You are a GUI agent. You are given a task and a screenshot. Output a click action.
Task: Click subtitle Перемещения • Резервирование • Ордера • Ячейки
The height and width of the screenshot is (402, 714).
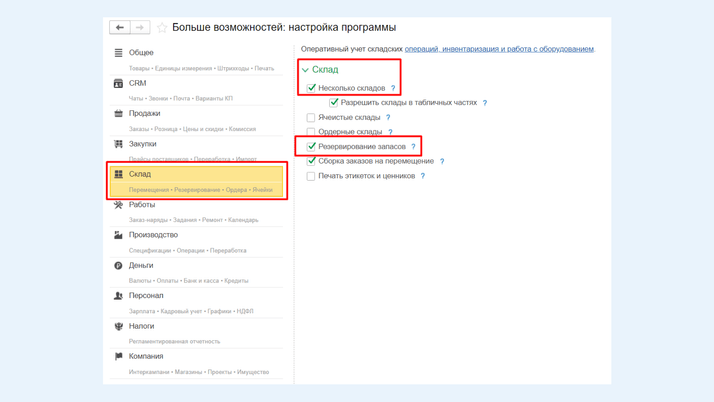tap(201, 190)
